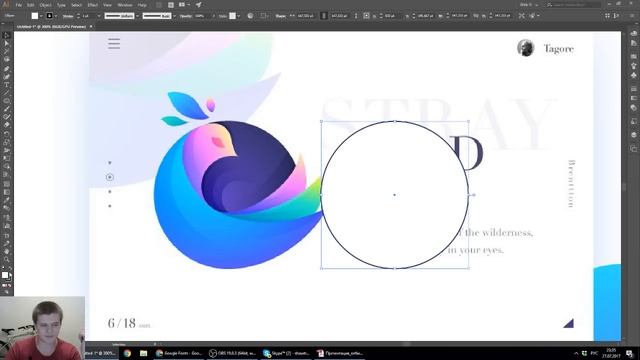This screenshot has height=360, width=640.
Task: Select the Direct Selection tool
Action: pos(6,43)
